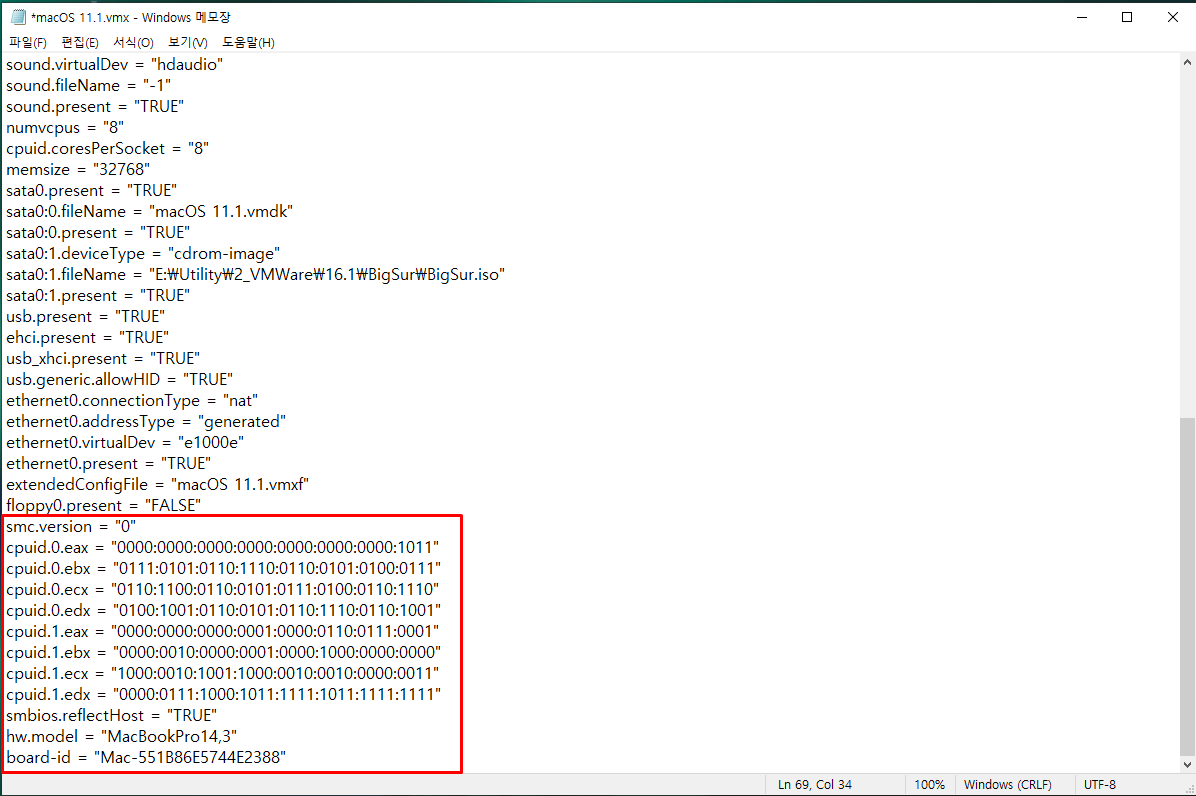This screenshot has width=1196, height=796.
Task: Click the Ln 69, Col 34 status entry
Action: pos(815,785)
